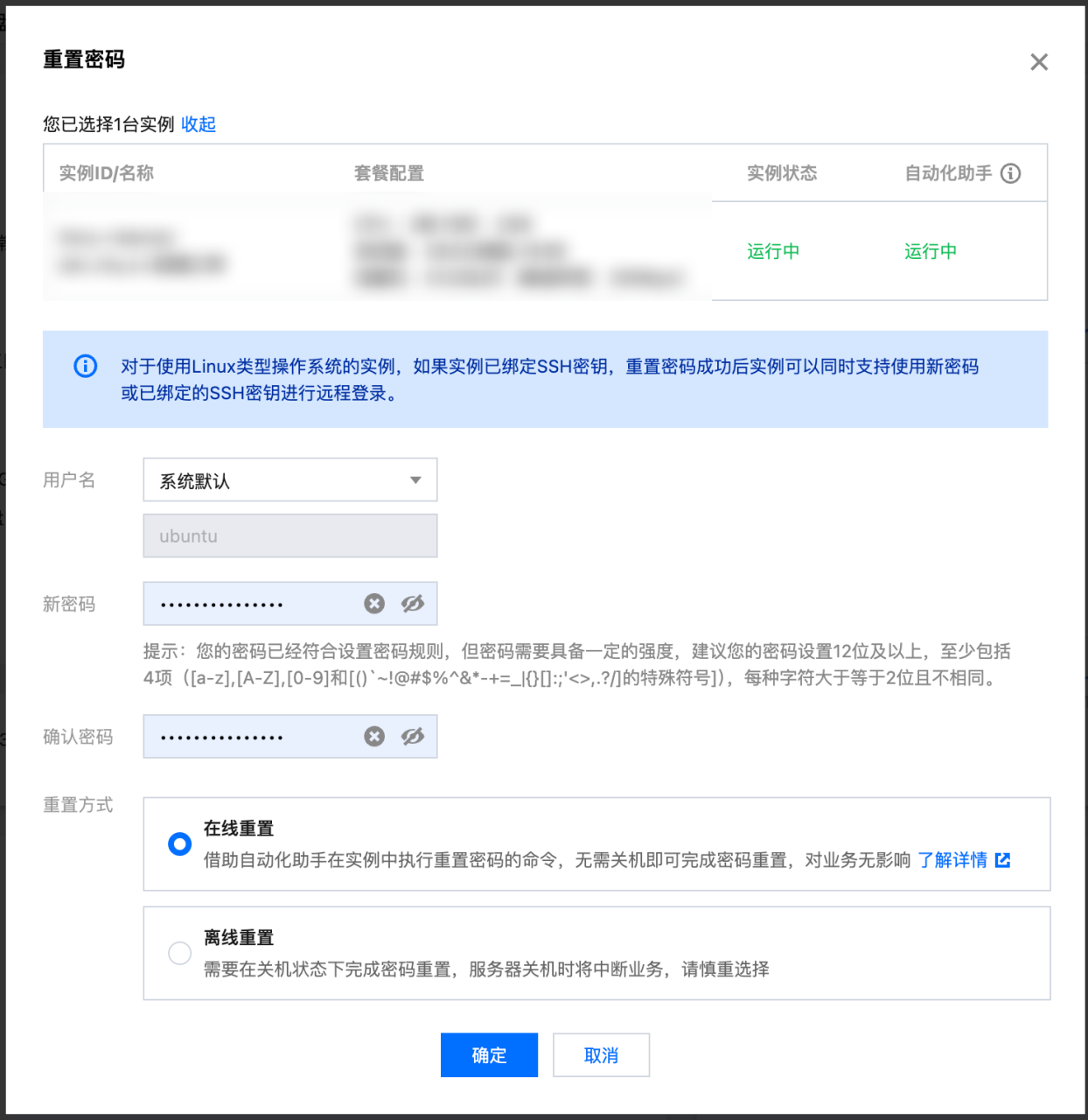Open the 系统默认 username dropdown
Image resolution: width=1088 pixels, height=1120 pixels.
click(290, 479)
